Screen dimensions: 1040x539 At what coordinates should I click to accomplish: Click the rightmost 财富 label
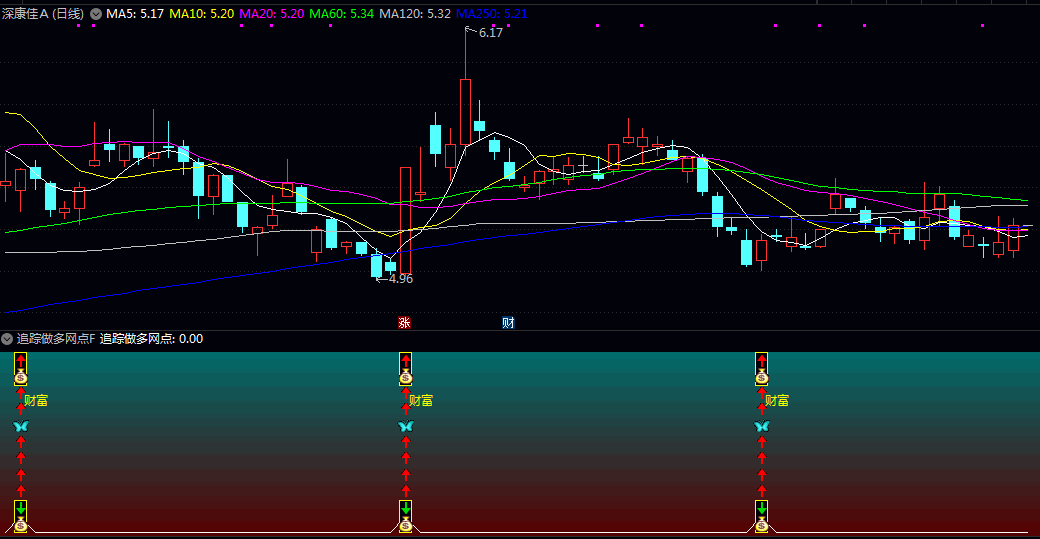coord(777,400)
